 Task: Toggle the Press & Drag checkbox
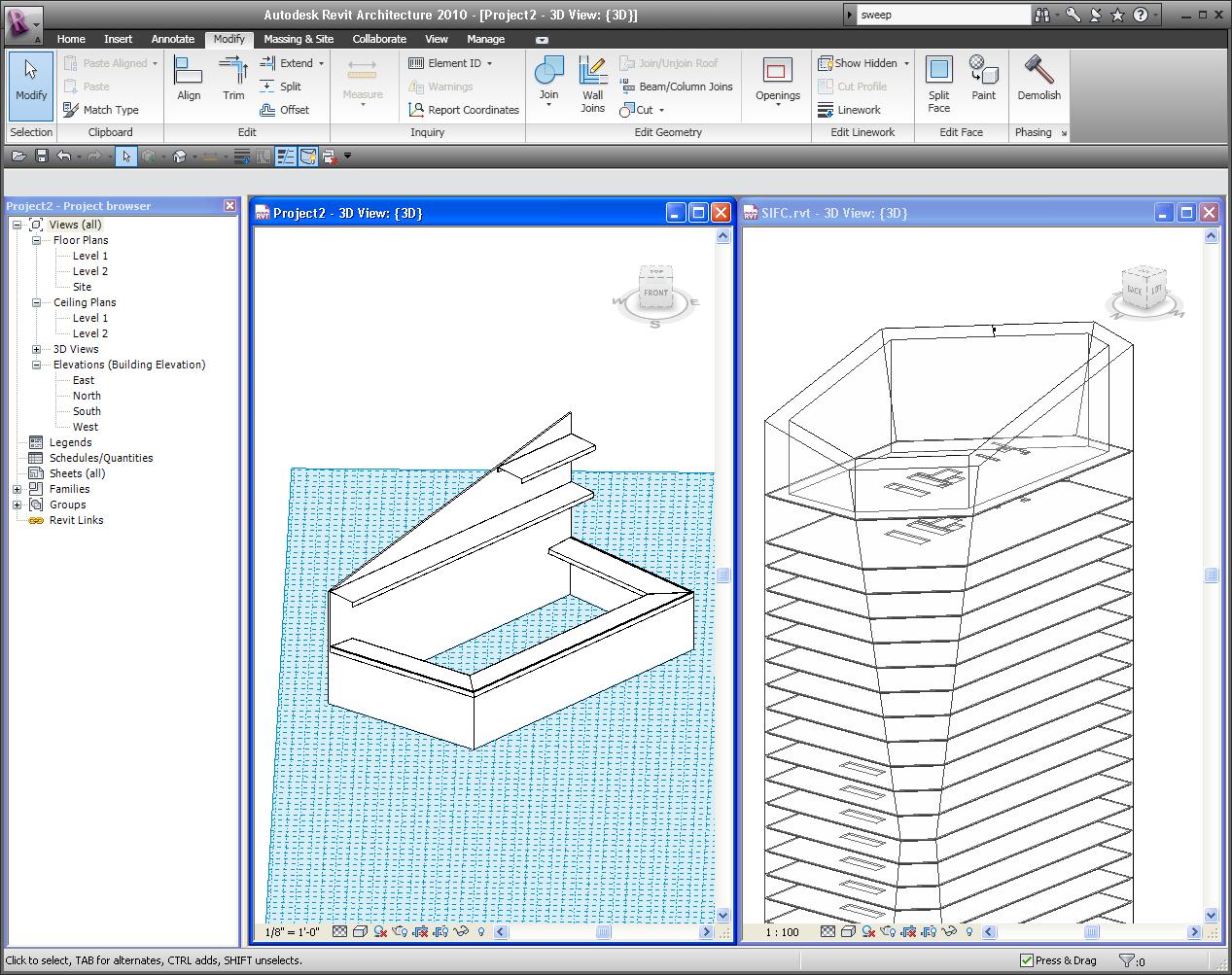coord(1027,960)
